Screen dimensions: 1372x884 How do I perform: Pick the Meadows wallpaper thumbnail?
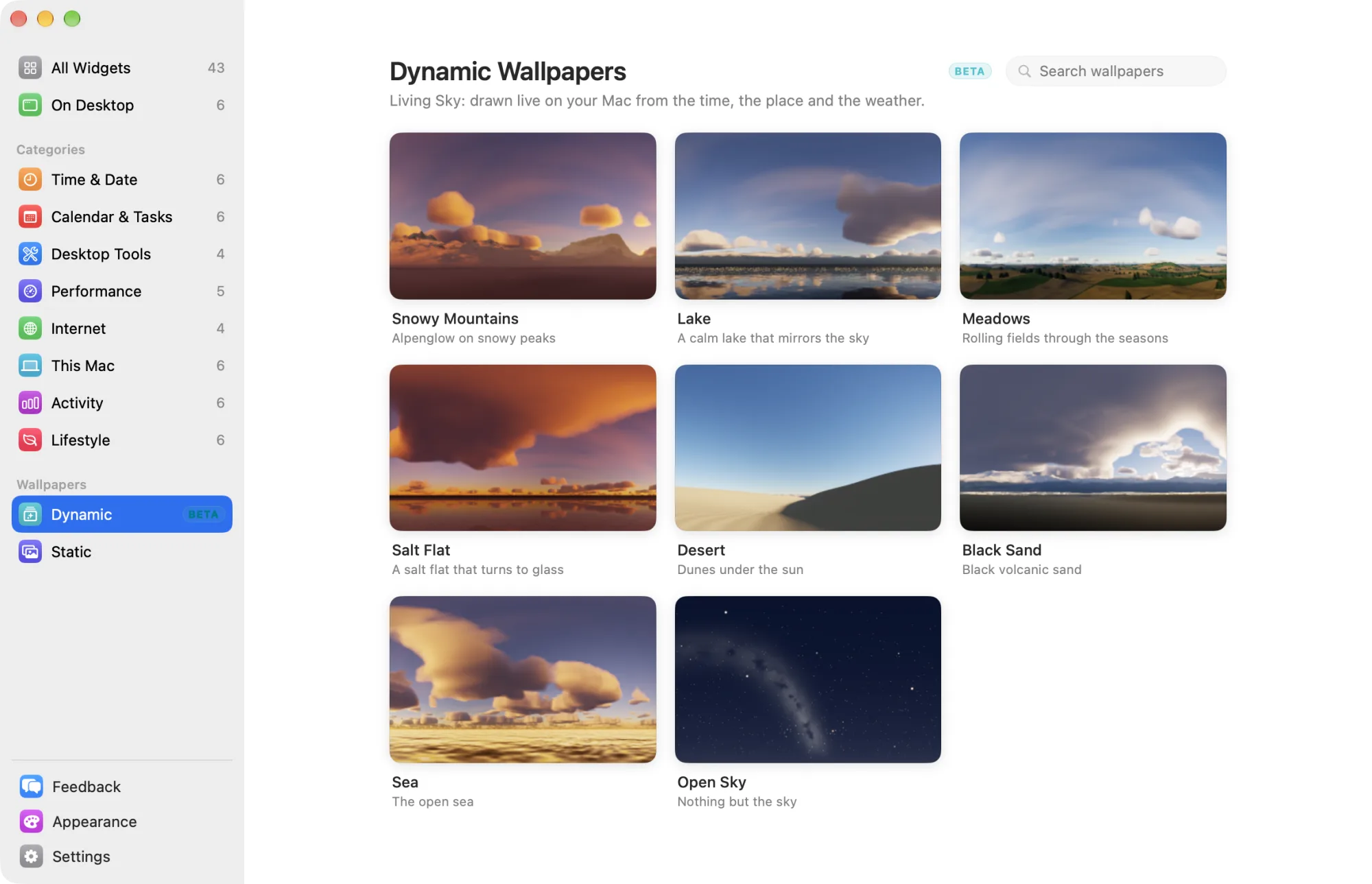1093,216
